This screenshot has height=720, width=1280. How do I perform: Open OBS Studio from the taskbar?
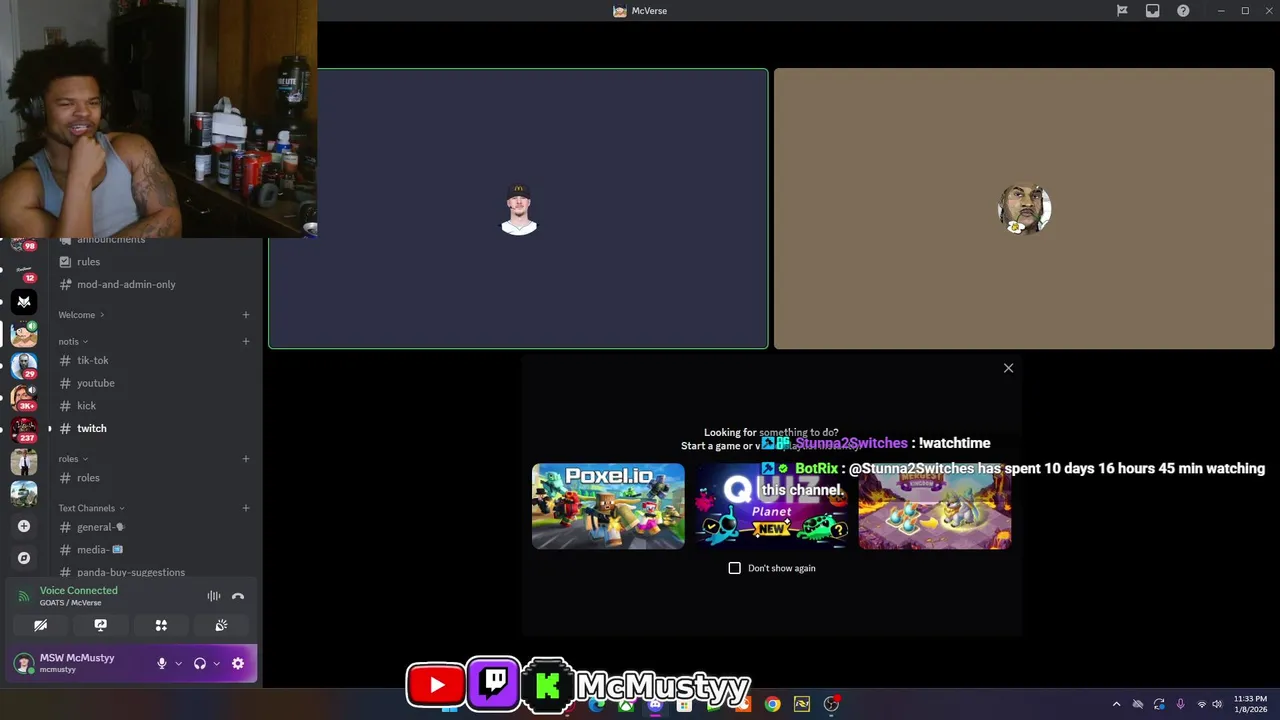pyautogui.click(x=831, y=704)
